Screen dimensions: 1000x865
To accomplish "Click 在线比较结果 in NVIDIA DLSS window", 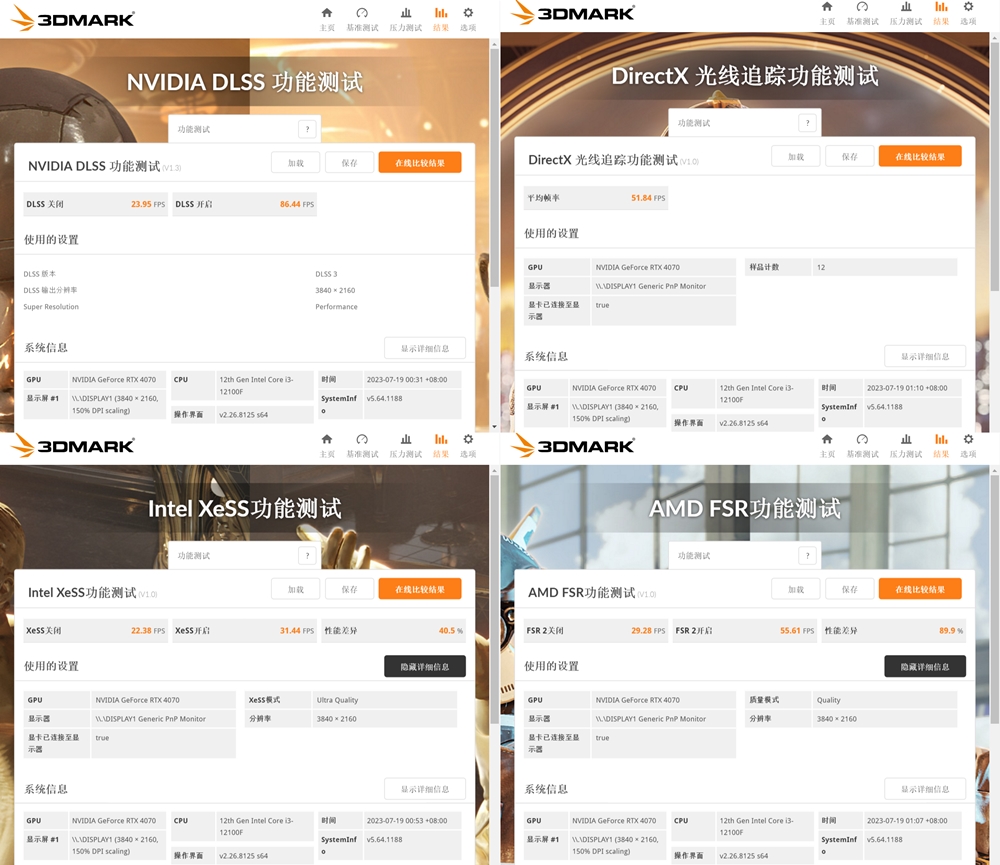I will [420, 163].
